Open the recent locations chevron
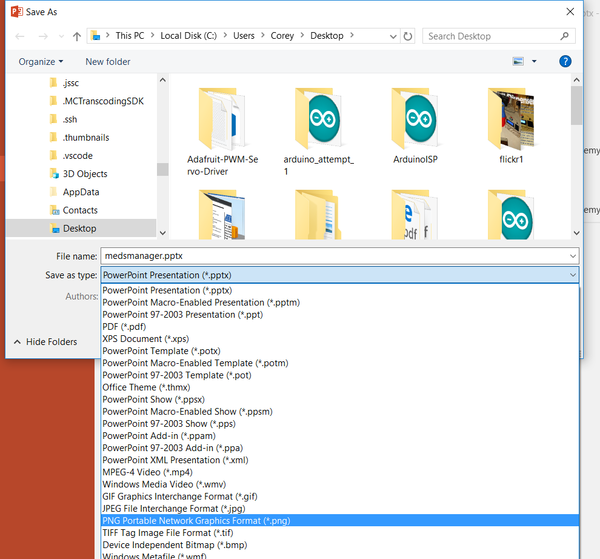 61,36
